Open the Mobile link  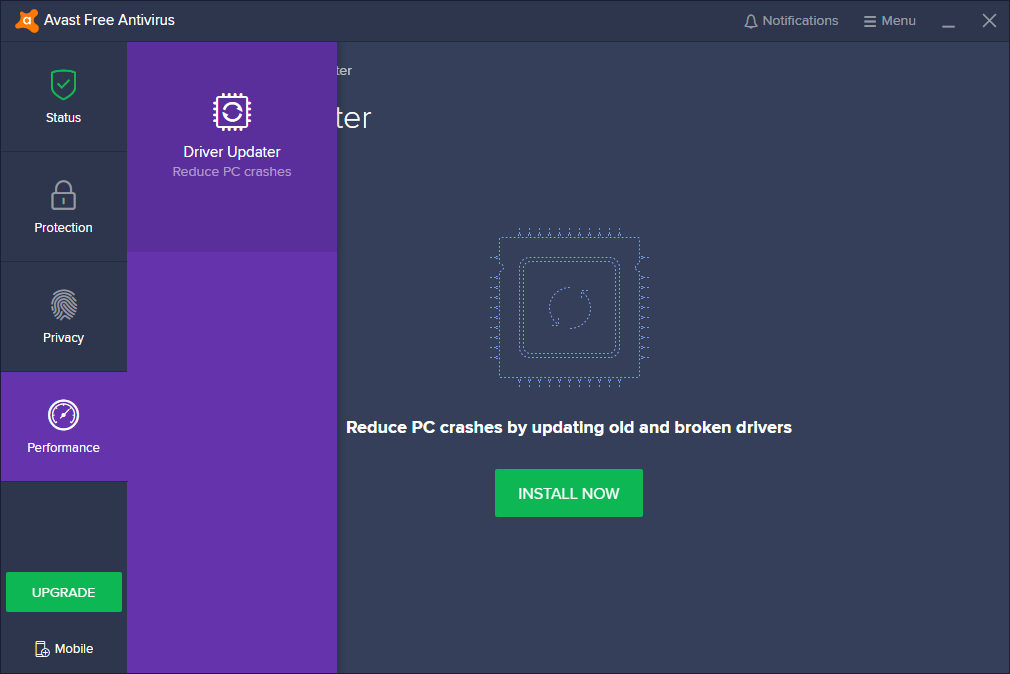[x=64, y=649]
